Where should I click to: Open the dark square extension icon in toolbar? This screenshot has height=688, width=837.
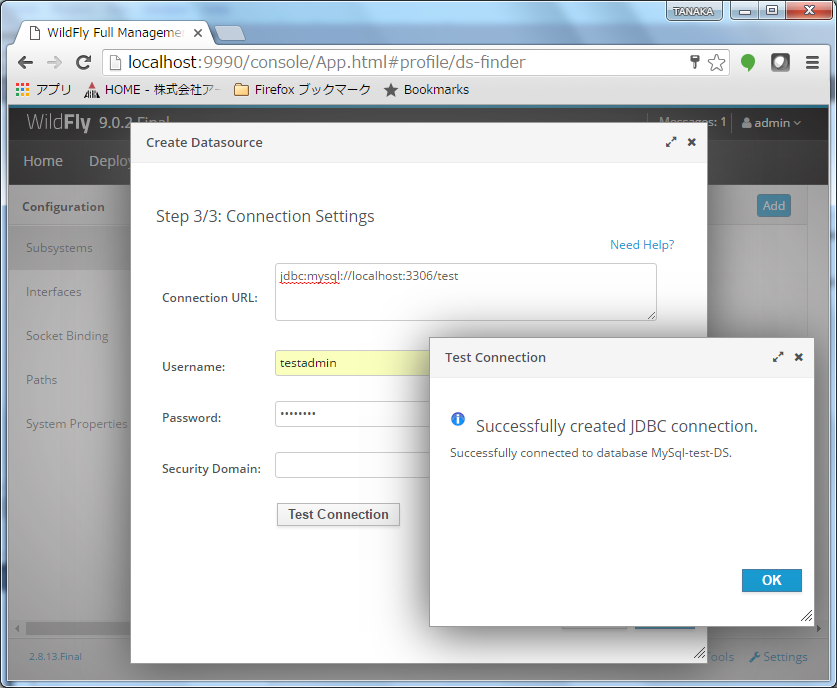pos(780,62)
